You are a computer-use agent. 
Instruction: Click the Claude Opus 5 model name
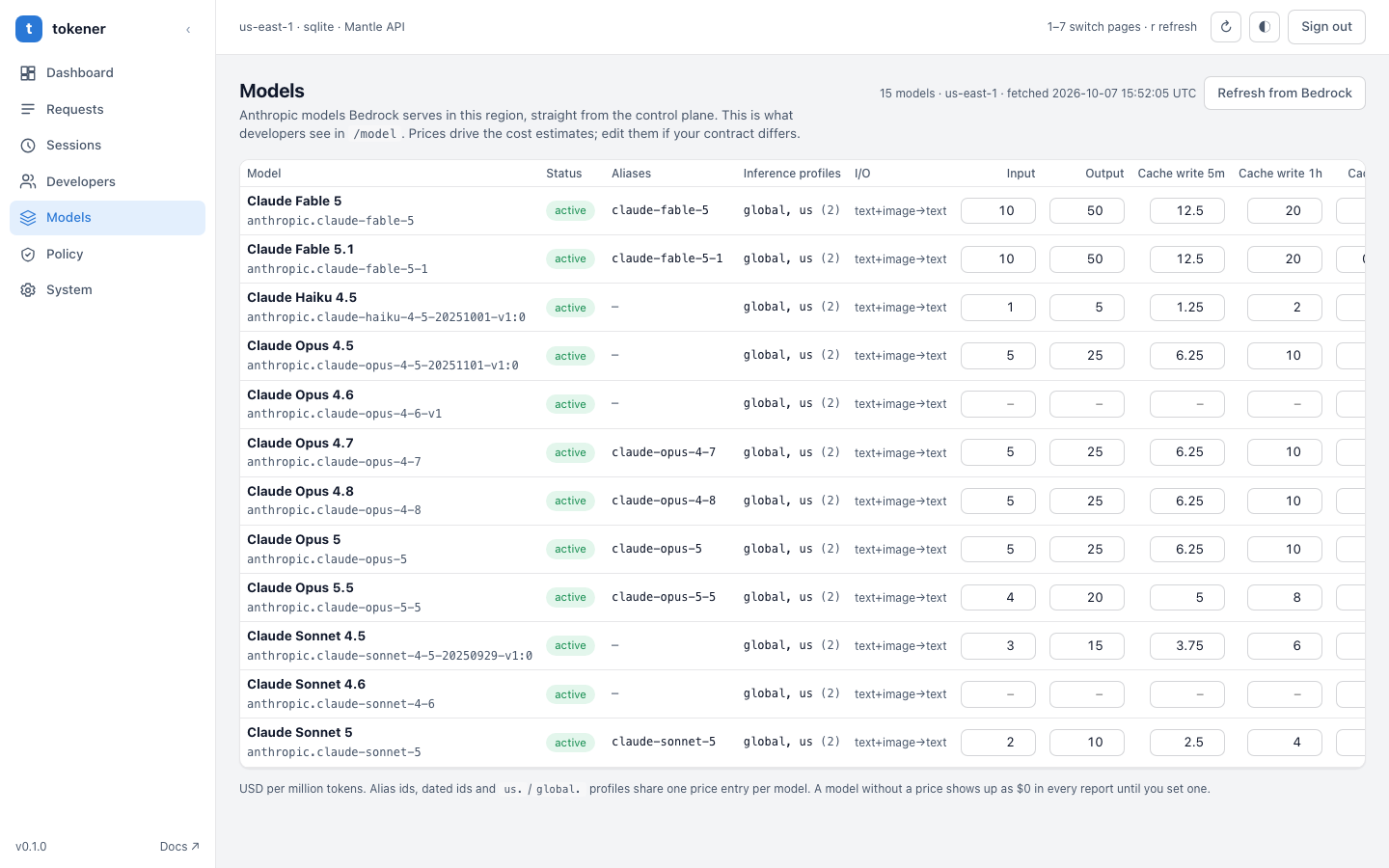(x=294, y=540)
